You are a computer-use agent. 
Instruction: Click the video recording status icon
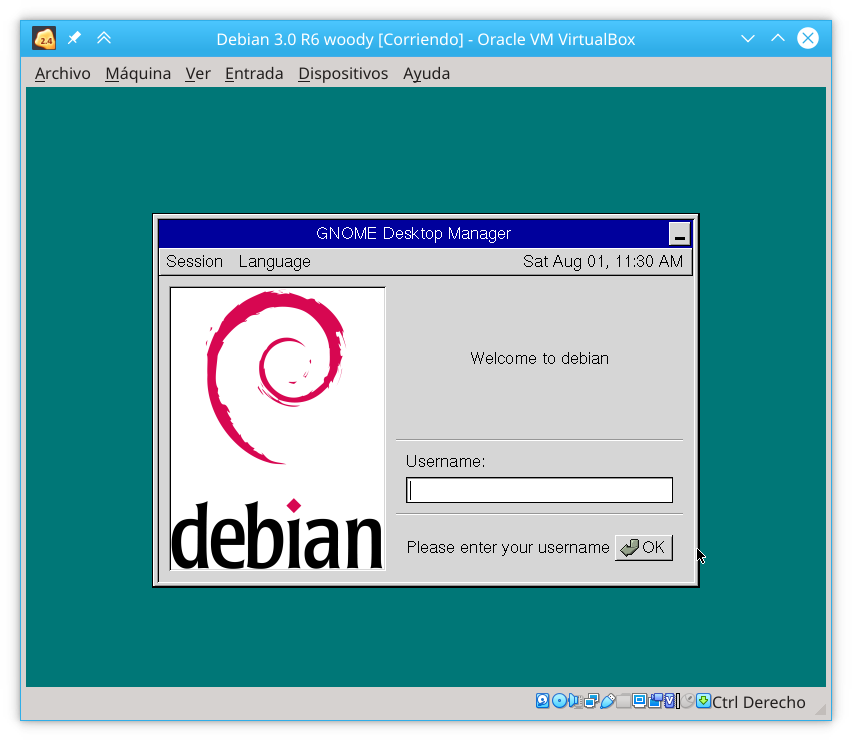655,701
